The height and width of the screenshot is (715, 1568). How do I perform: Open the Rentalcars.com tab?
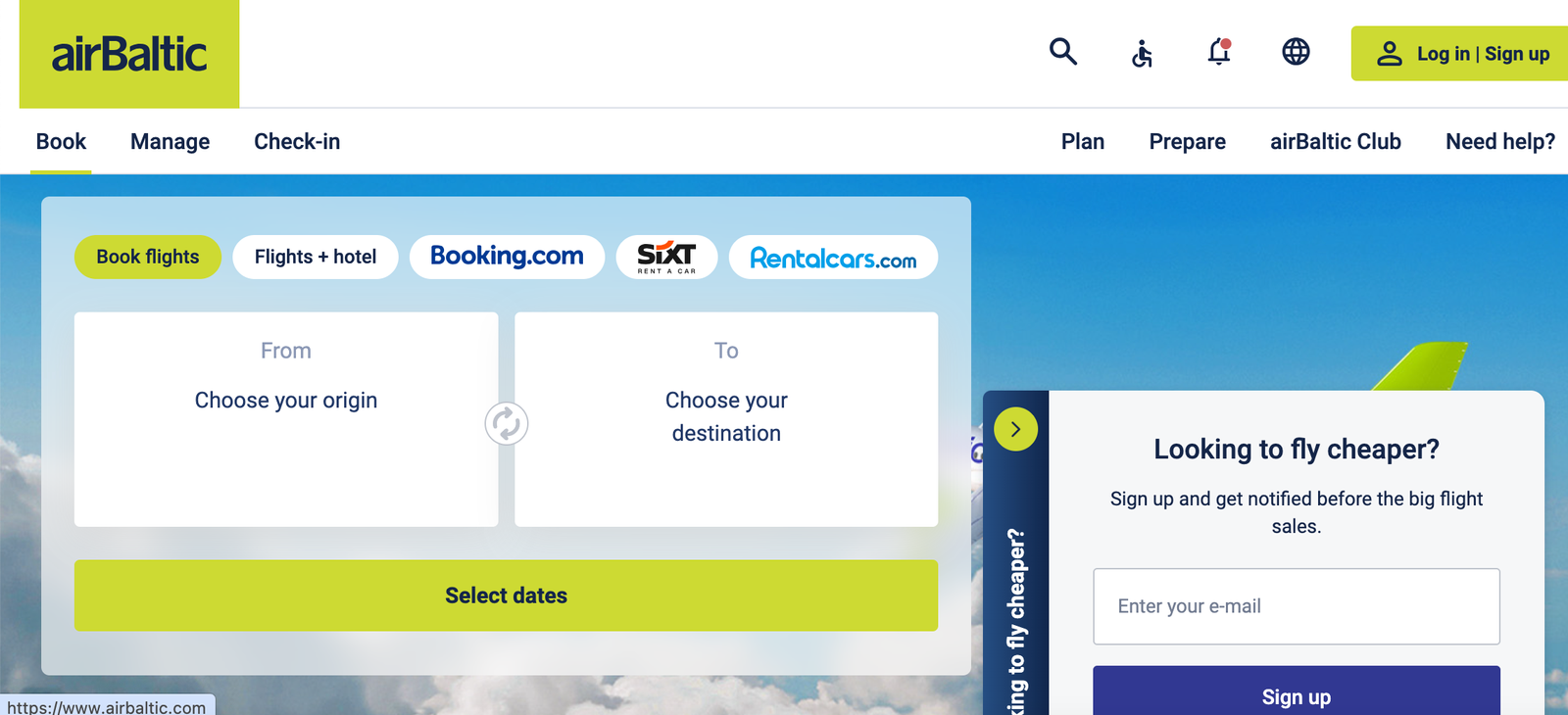[x=833, y=257]
